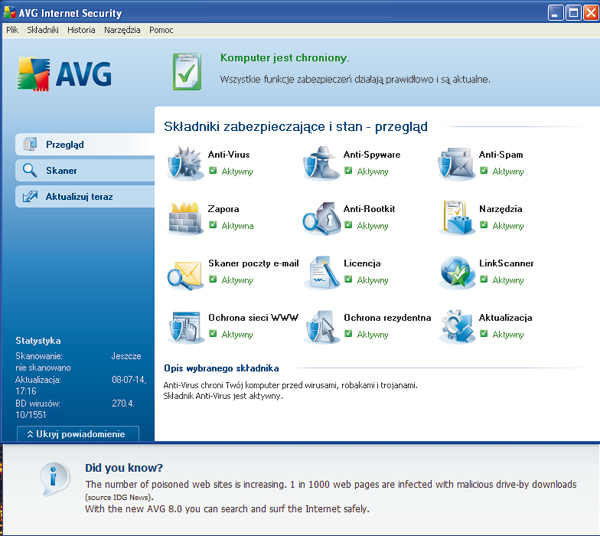
Task: Collapse notification with Ukryj powiadomienie
Action: [x=77, y=434]
